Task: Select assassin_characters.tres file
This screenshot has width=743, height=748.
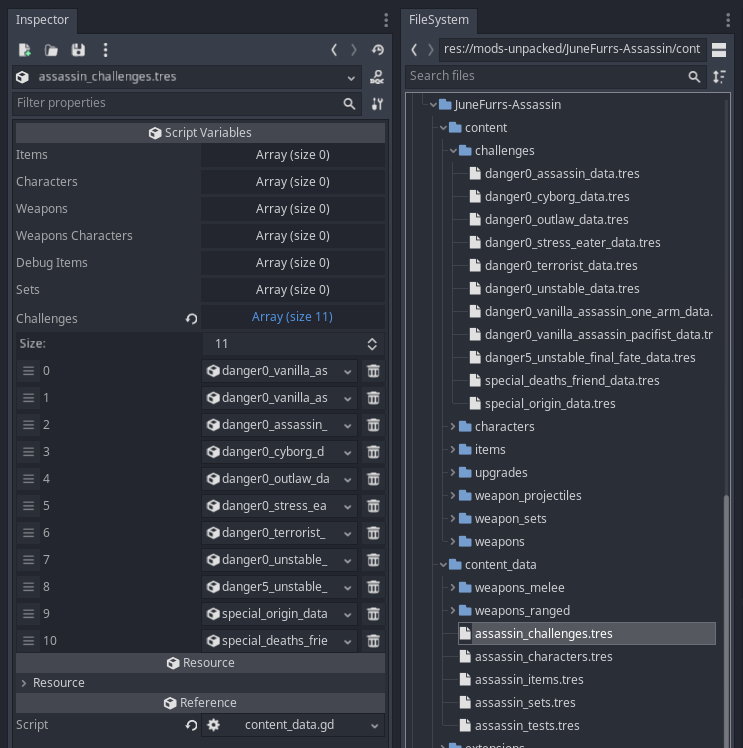Action: [543, 657]
